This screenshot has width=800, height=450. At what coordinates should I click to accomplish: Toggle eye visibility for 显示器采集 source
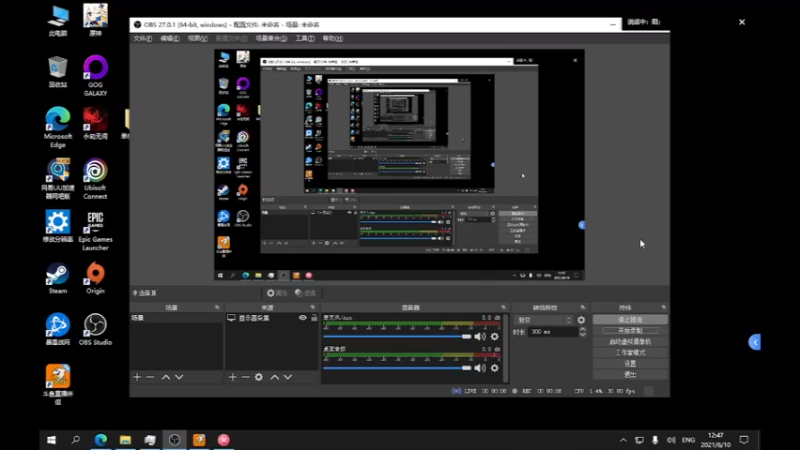point(303,318)
